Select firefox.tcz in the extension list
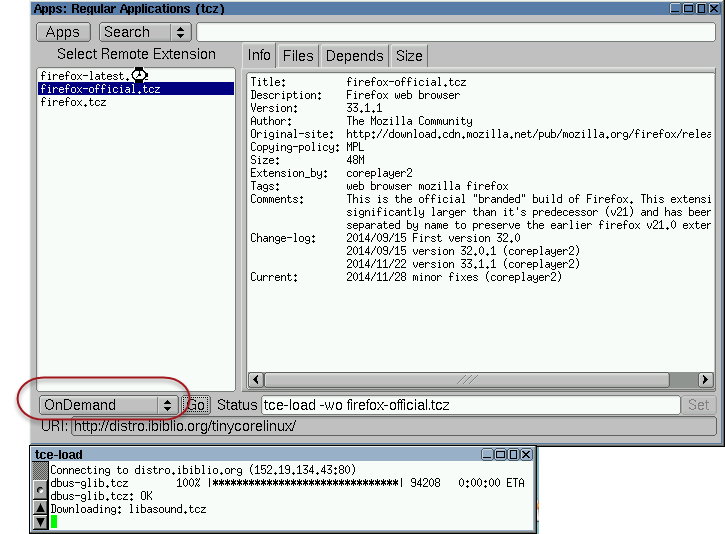This screenshot has height=534, width=725. pyautogui.click(x=73, y=102)
